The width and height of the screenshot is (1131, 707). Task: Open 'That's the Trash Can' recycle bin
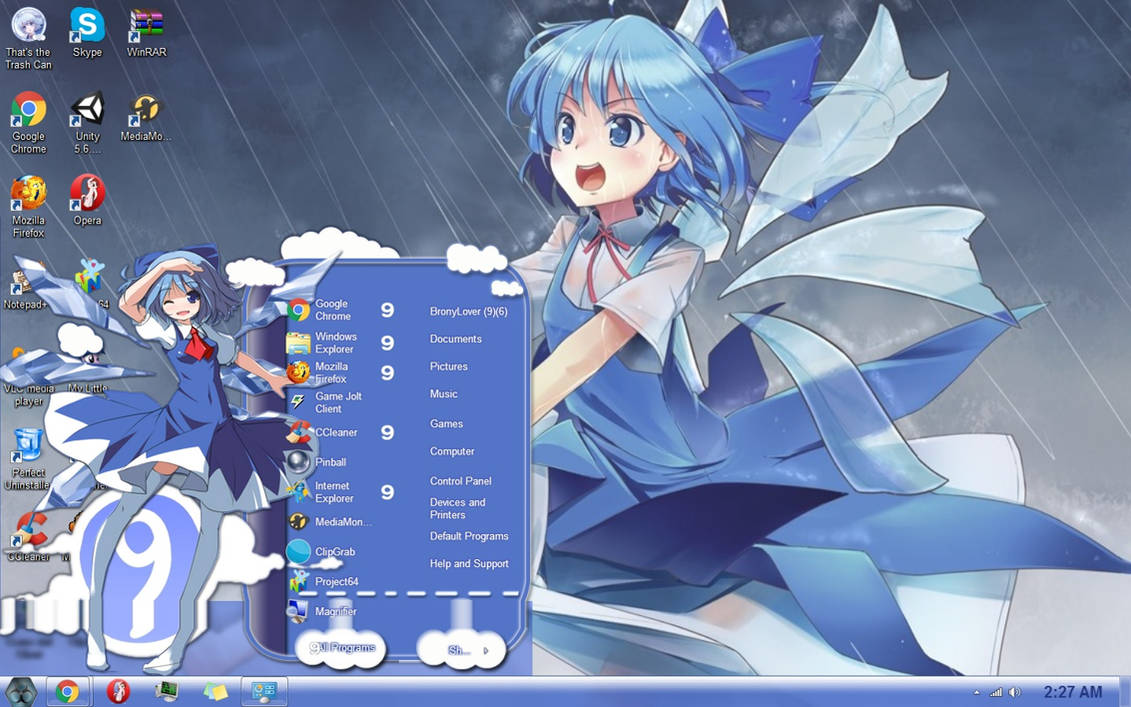coord(28,25)
